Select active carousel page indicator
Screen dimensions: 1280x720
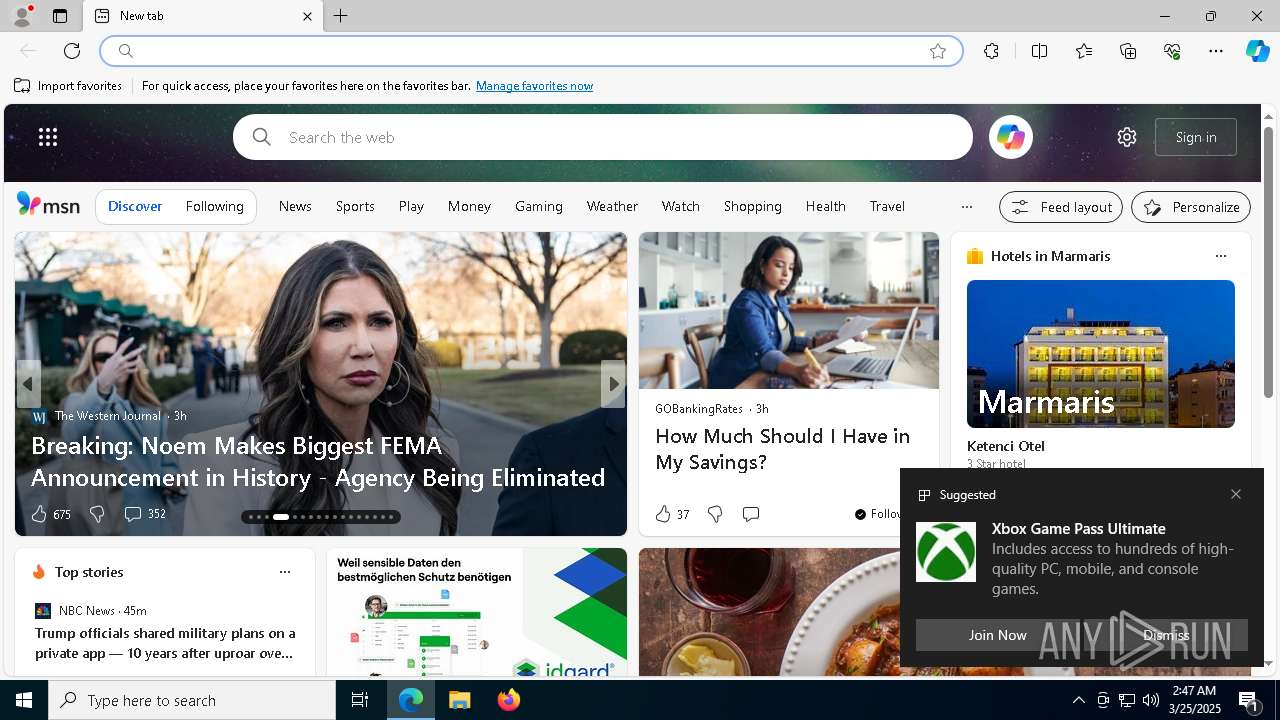pos(281,517)
